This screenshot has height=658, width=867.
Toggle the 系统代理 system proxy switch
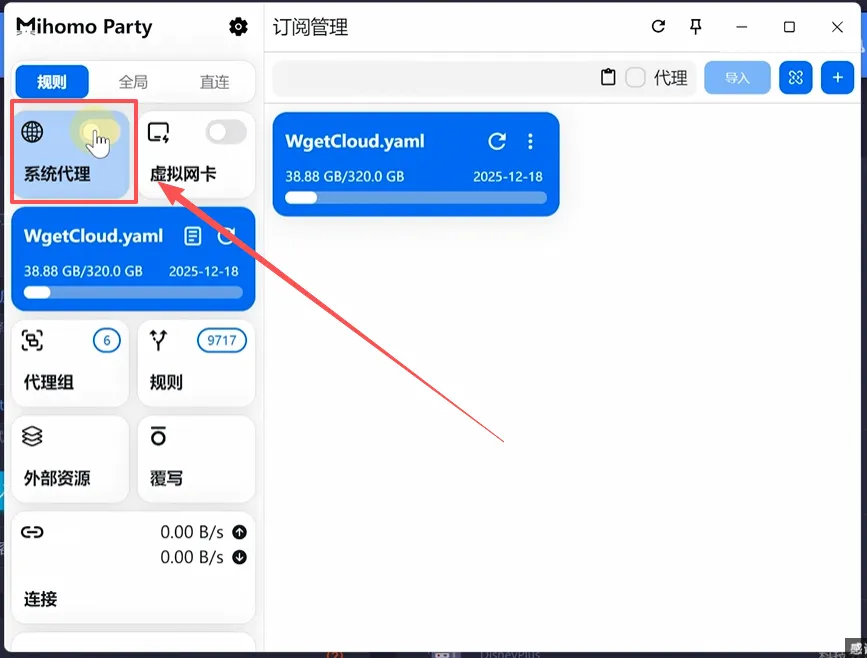point(99,132)
